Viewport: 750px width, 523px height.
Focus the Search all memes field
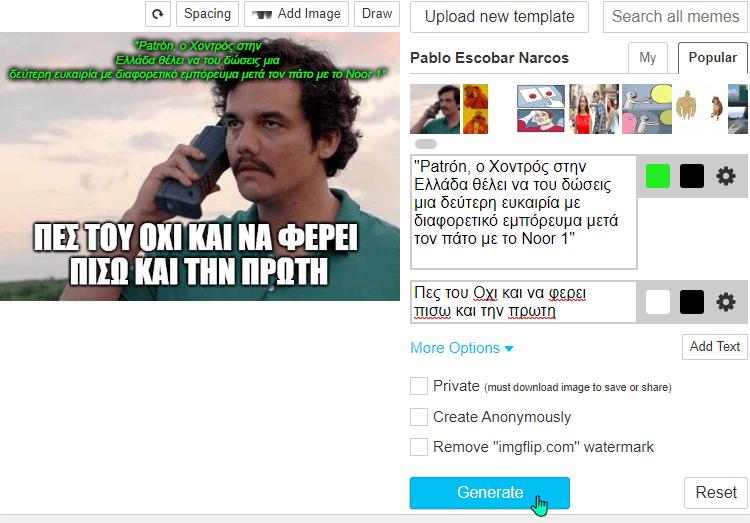pos(675,17)
